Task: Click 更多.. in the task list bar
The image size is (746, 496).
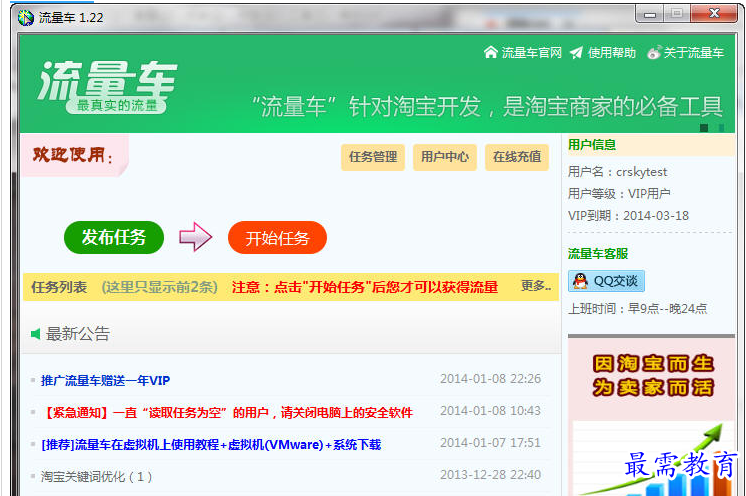Action: pyautogui.click(x=536, y=286)
